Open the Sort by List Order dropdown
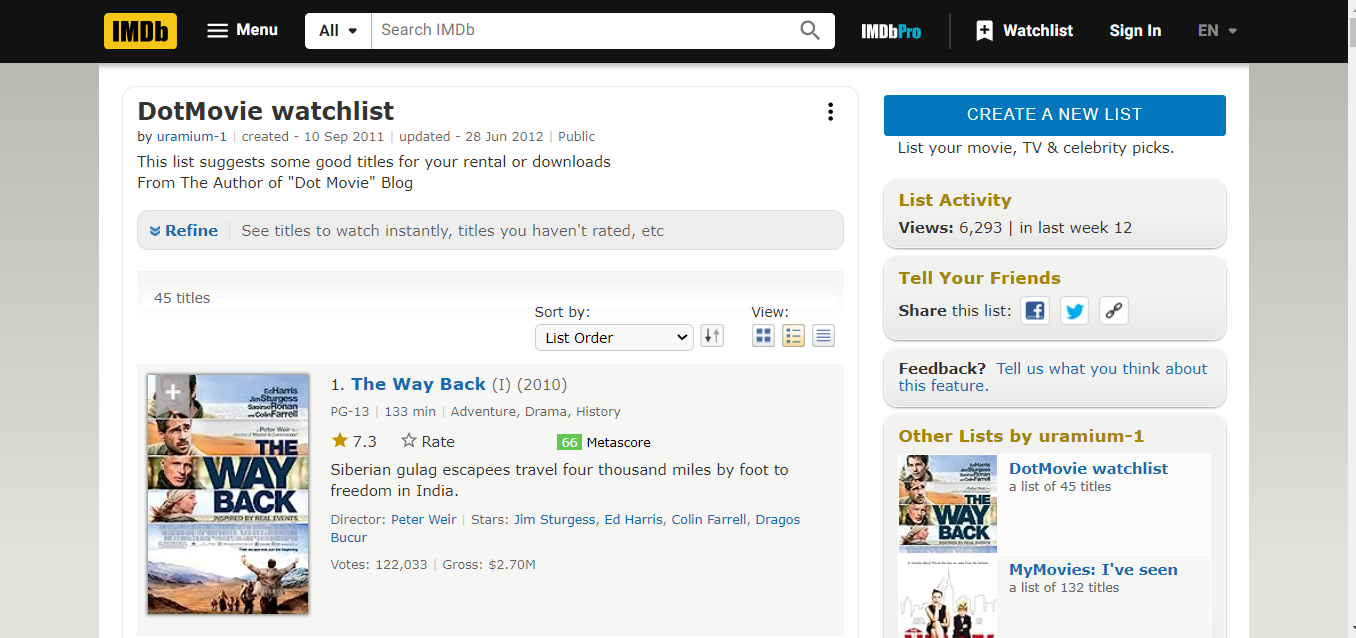Image resolution: width=1356 pixels, height=638 pixels. click(x=614, y=338)
